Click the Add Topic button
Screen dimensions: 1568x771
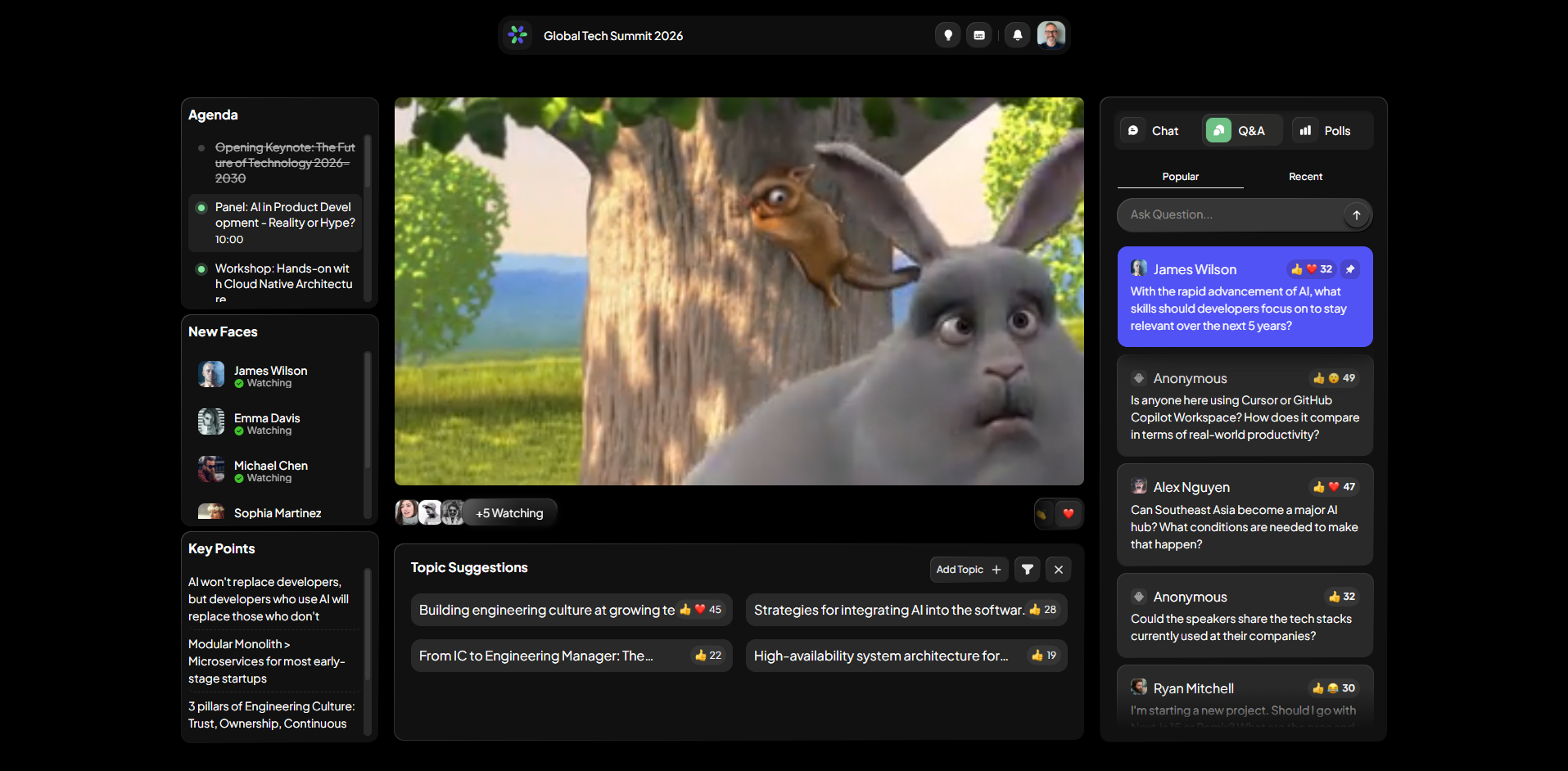[x=969, y=570]
